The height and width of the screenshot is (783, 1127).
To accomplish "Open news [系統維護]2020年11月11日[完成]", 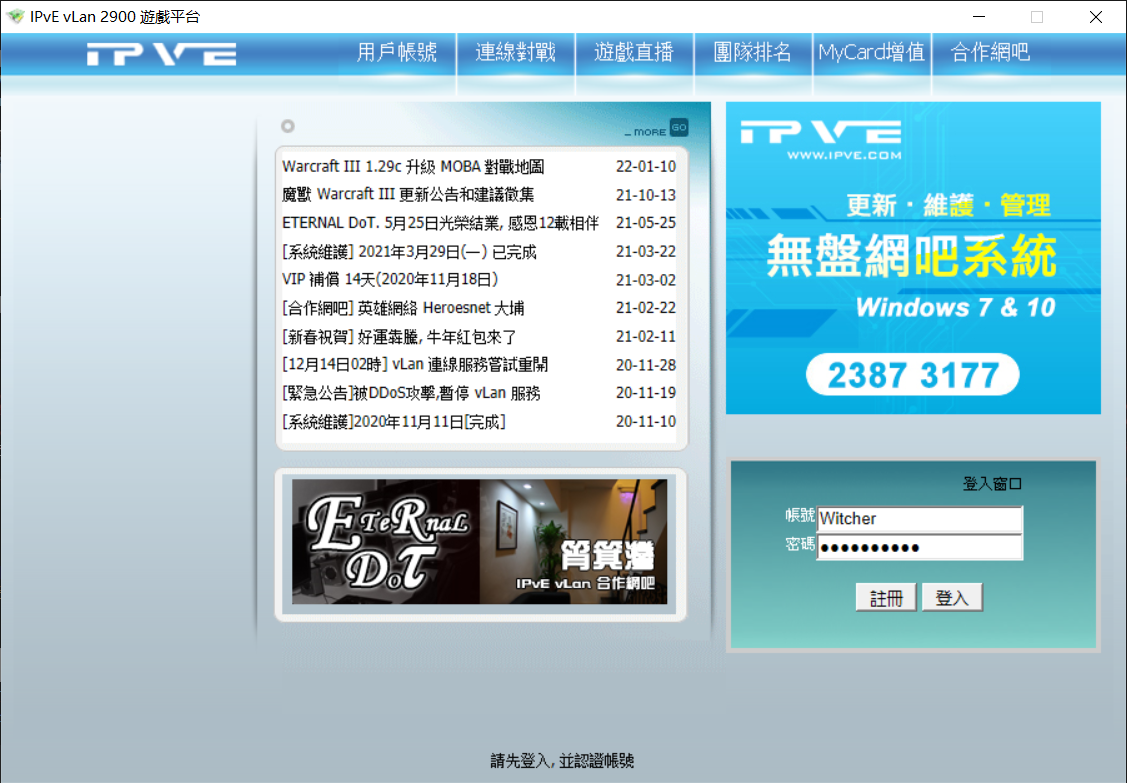I will tap(394, 421).
